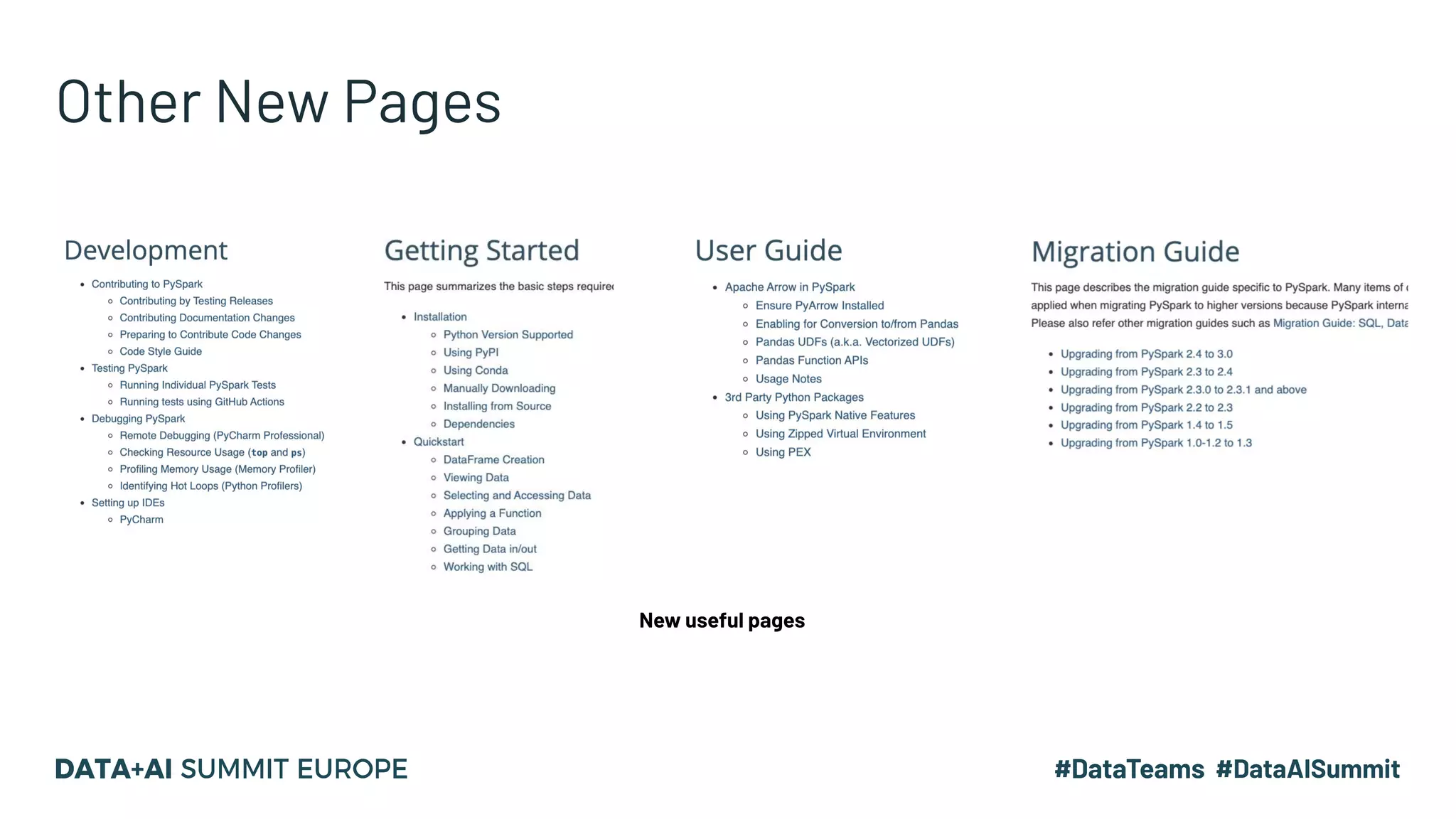Select the New useful pages caption

[722, 621]
